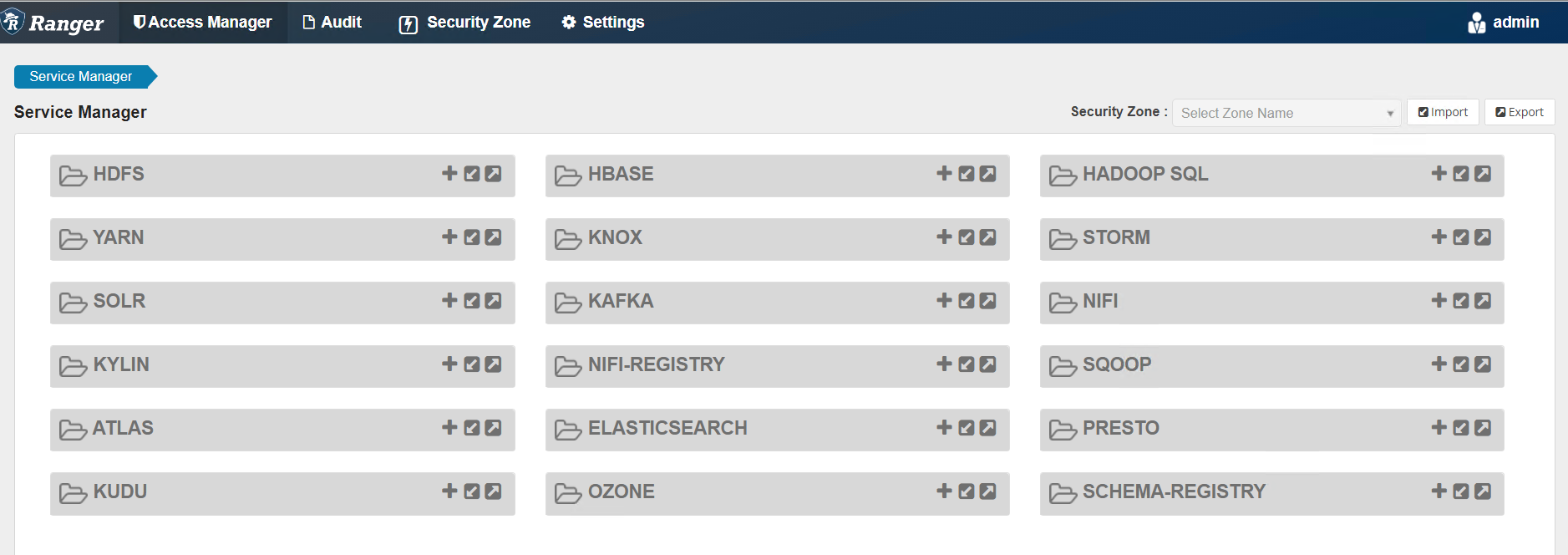Viewport: 1568px width, 555px height.
Task: Open the admin user menu
Action: click(x=1504, y=23)
